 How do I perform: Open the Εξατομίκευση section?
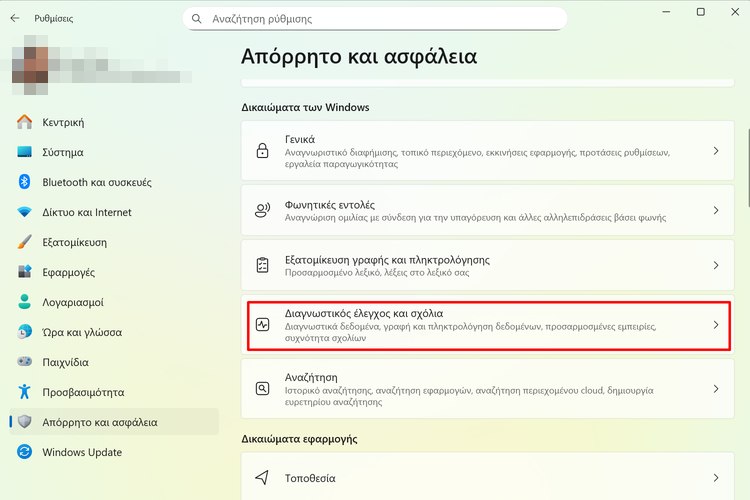click(x=114, y=242)
